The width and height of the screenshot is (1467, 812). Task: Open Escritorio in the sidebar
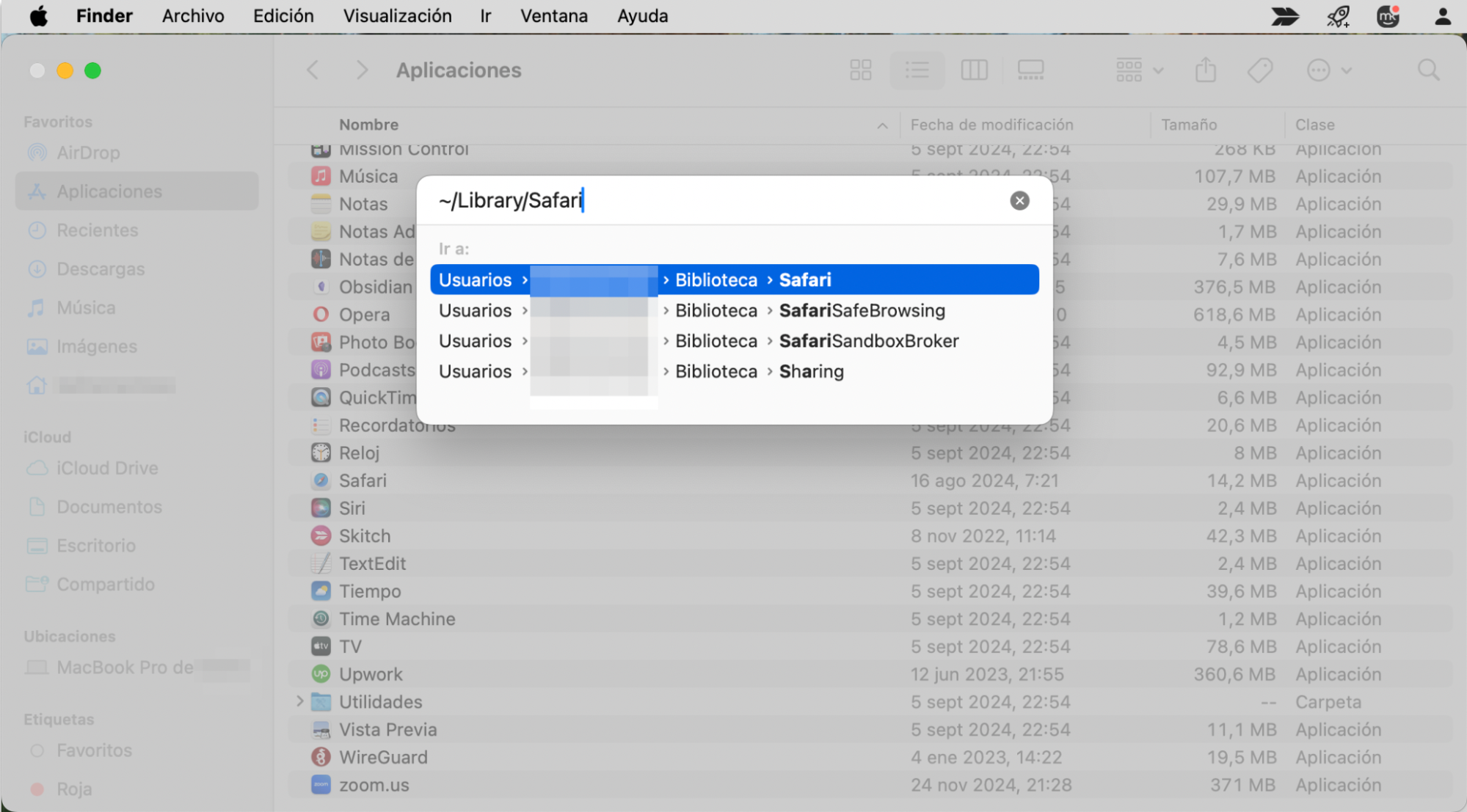(x=136, y=546)
